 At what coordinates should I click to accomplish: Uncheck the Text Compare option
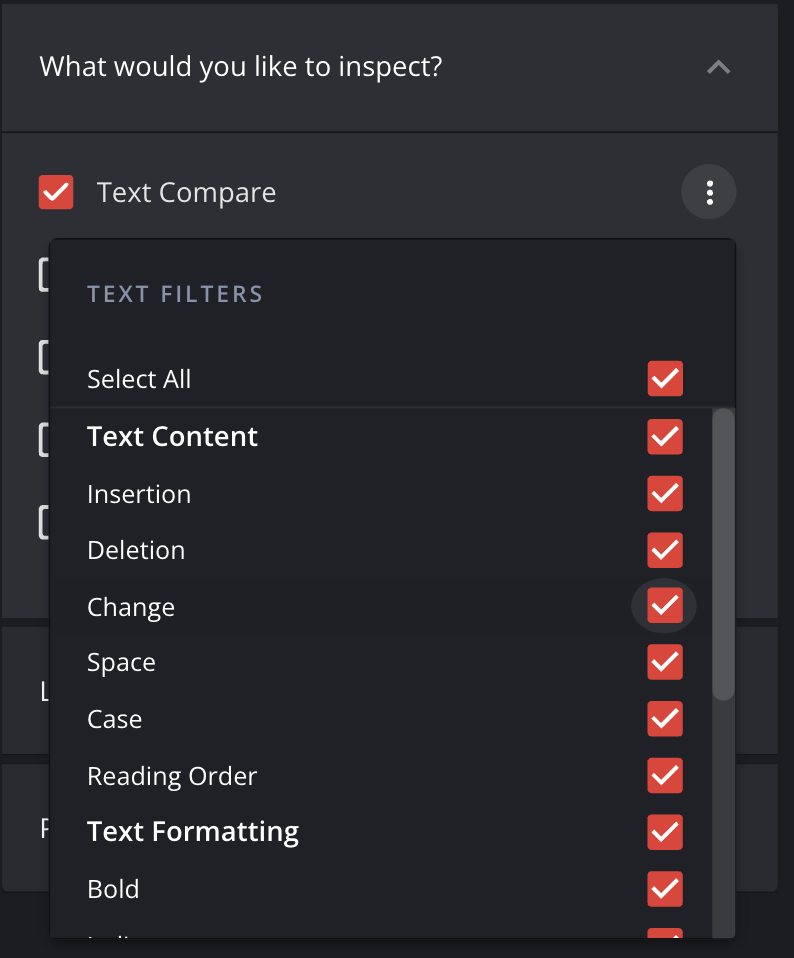point(56,191)
